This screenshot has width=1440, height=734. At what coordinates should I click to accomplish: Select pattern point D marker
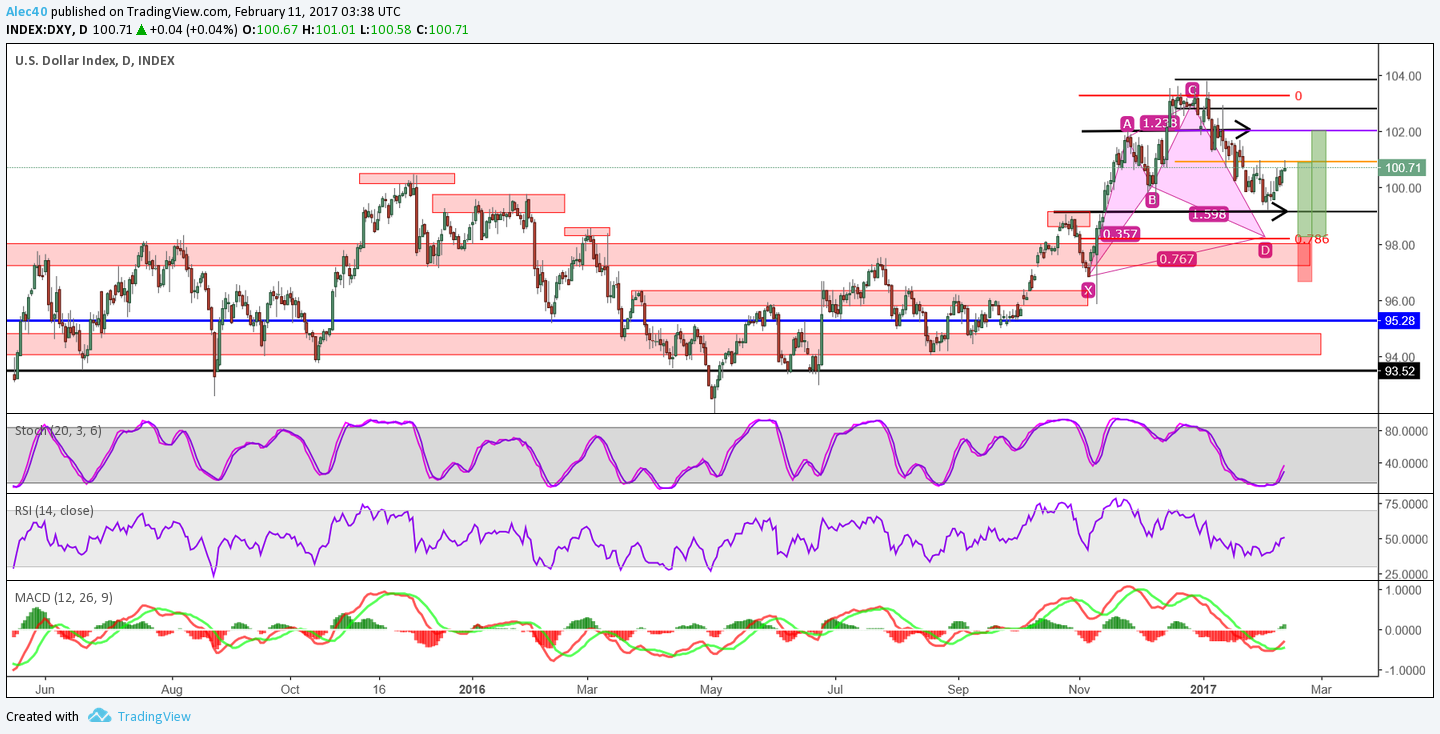pyautogui.click(x=1265, y=250)
